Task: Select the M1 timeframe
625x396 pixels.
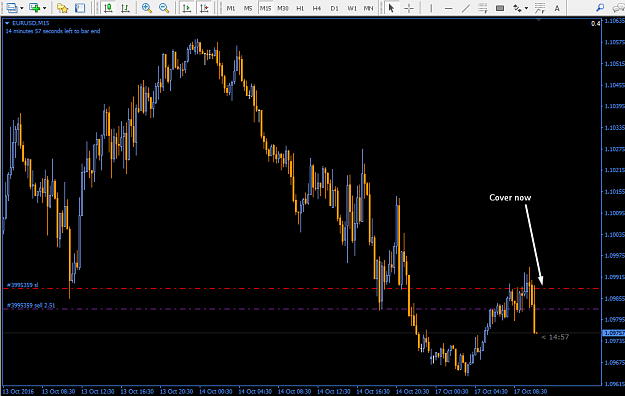Action: [x=231, y=8]
